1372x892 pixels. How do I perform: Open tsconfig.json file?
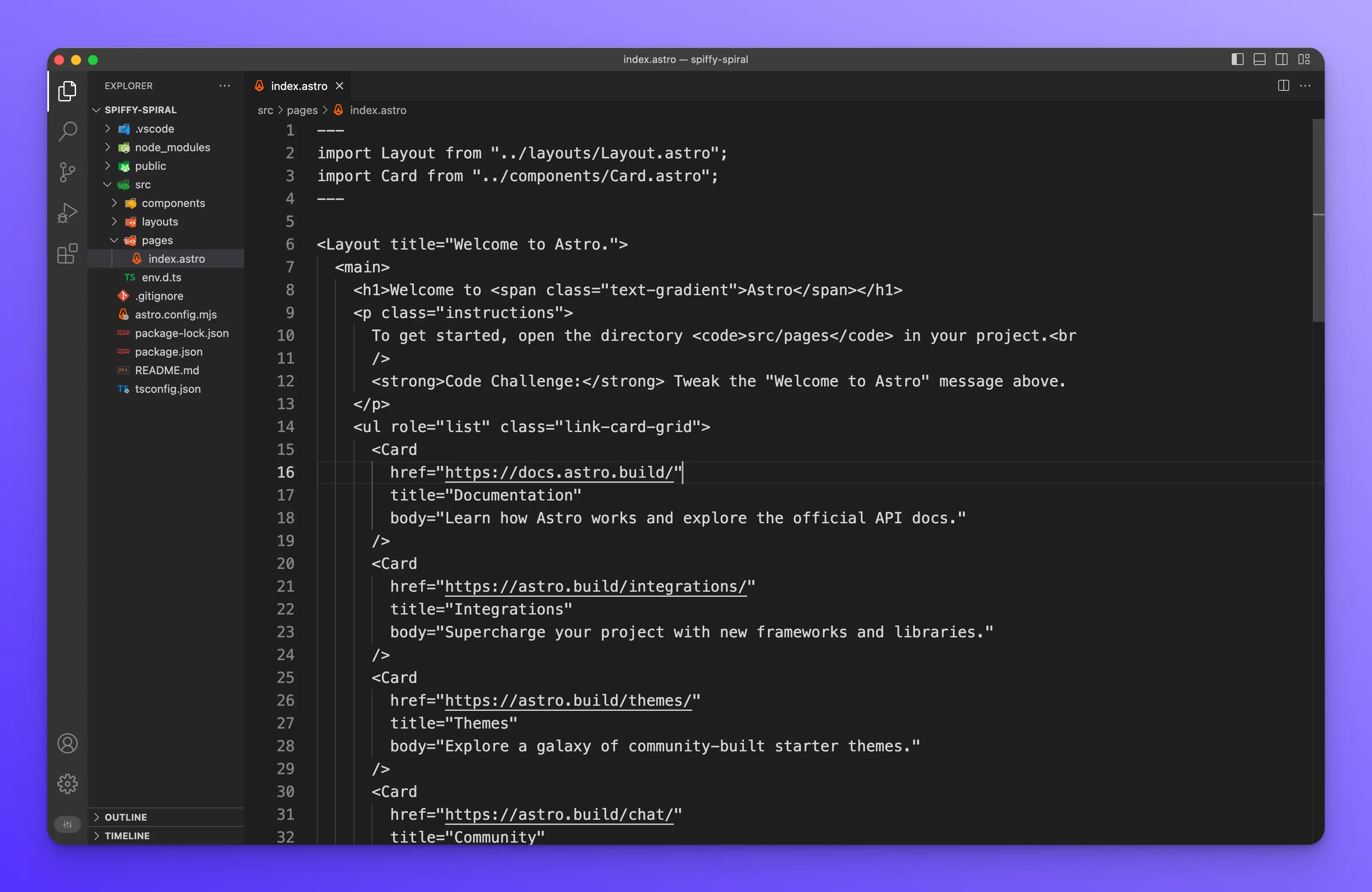click(166, 389)
